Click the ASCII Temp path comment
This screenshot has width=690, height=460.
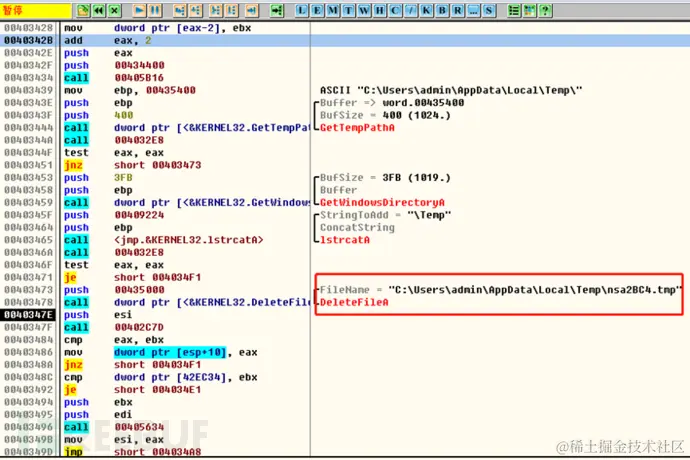click(451, 90)
